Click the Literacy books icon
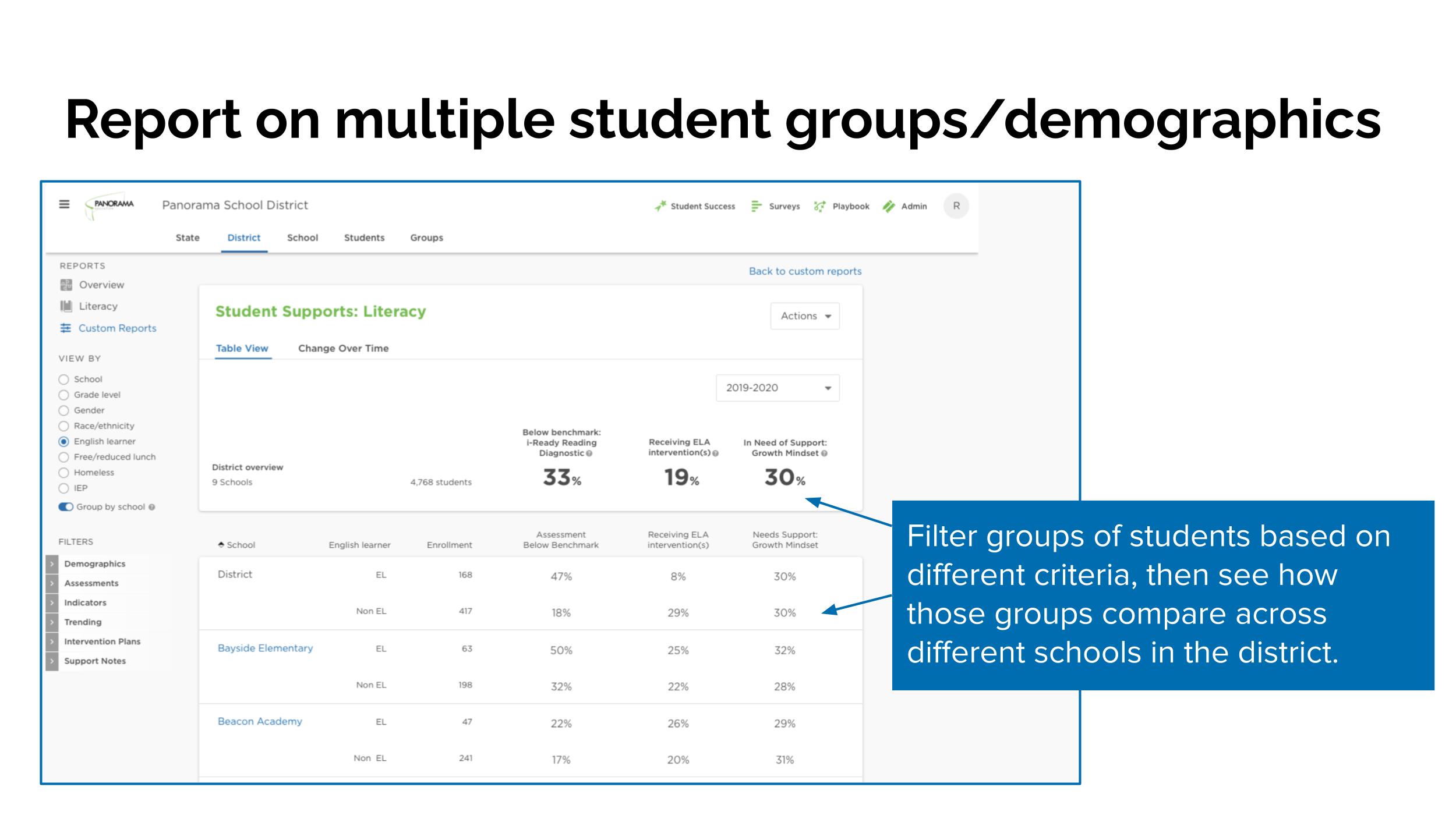1456x819 pixels. tap(66, 306)
